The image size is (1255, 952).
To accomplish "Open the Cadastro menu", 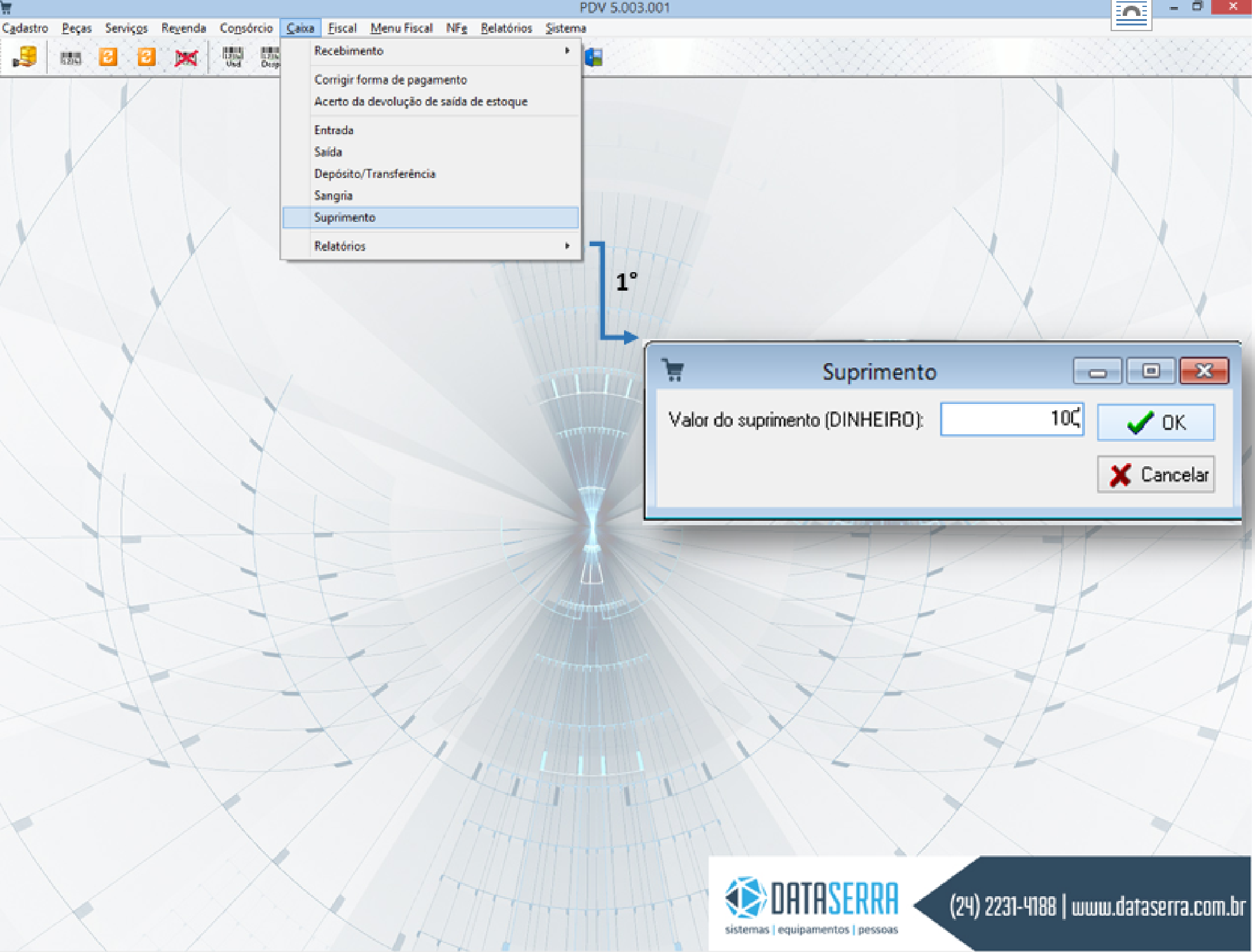I will (25, 28).
